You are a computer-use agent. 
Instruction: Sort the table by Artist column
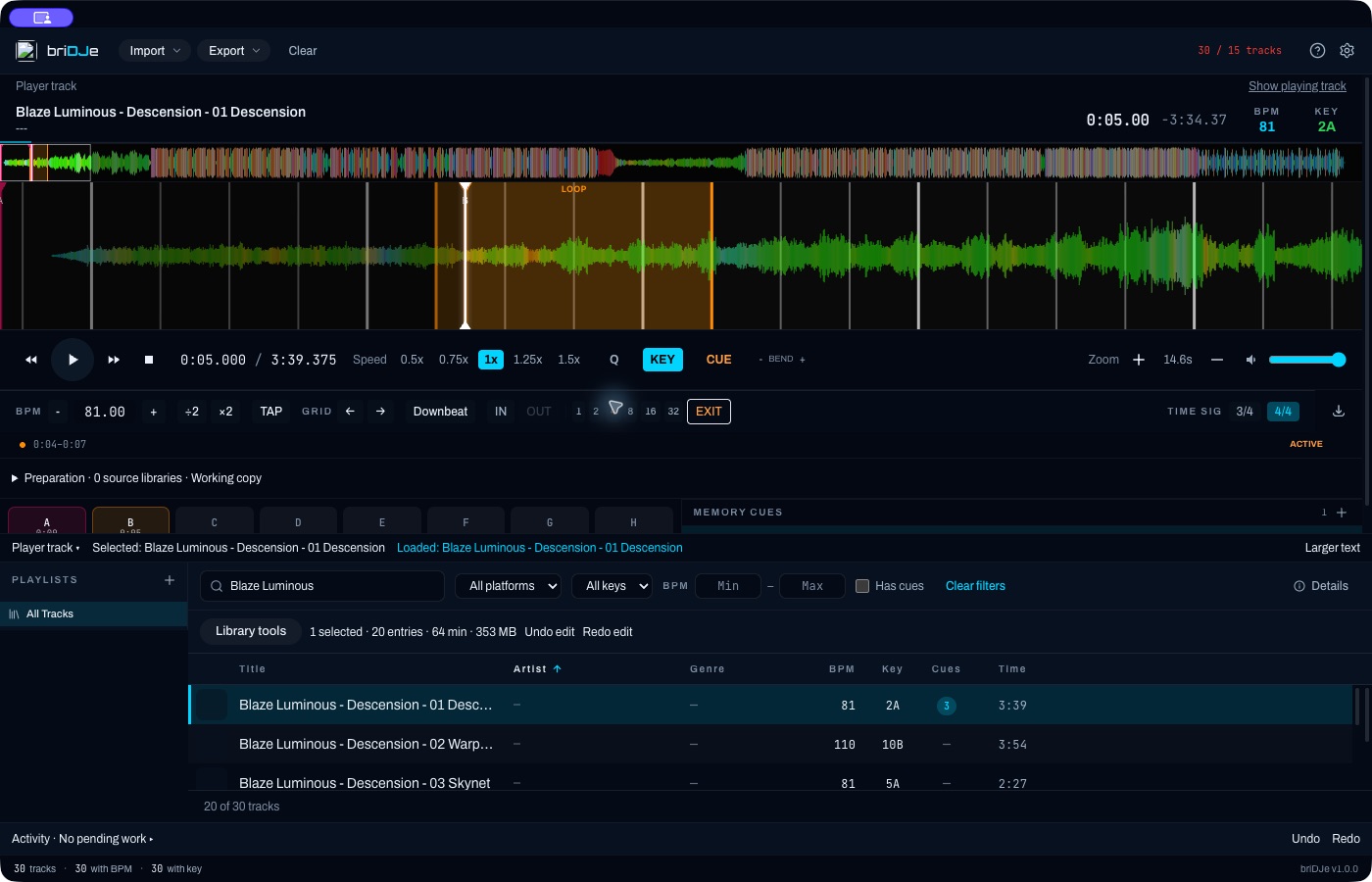click(537, 669)
